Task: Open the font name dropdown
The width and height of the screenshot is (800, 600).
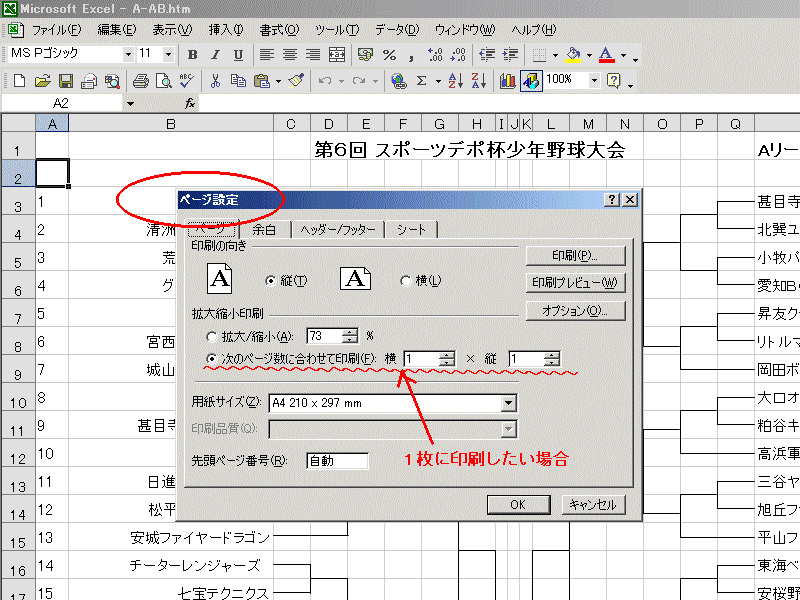Action: coord(128,54)
